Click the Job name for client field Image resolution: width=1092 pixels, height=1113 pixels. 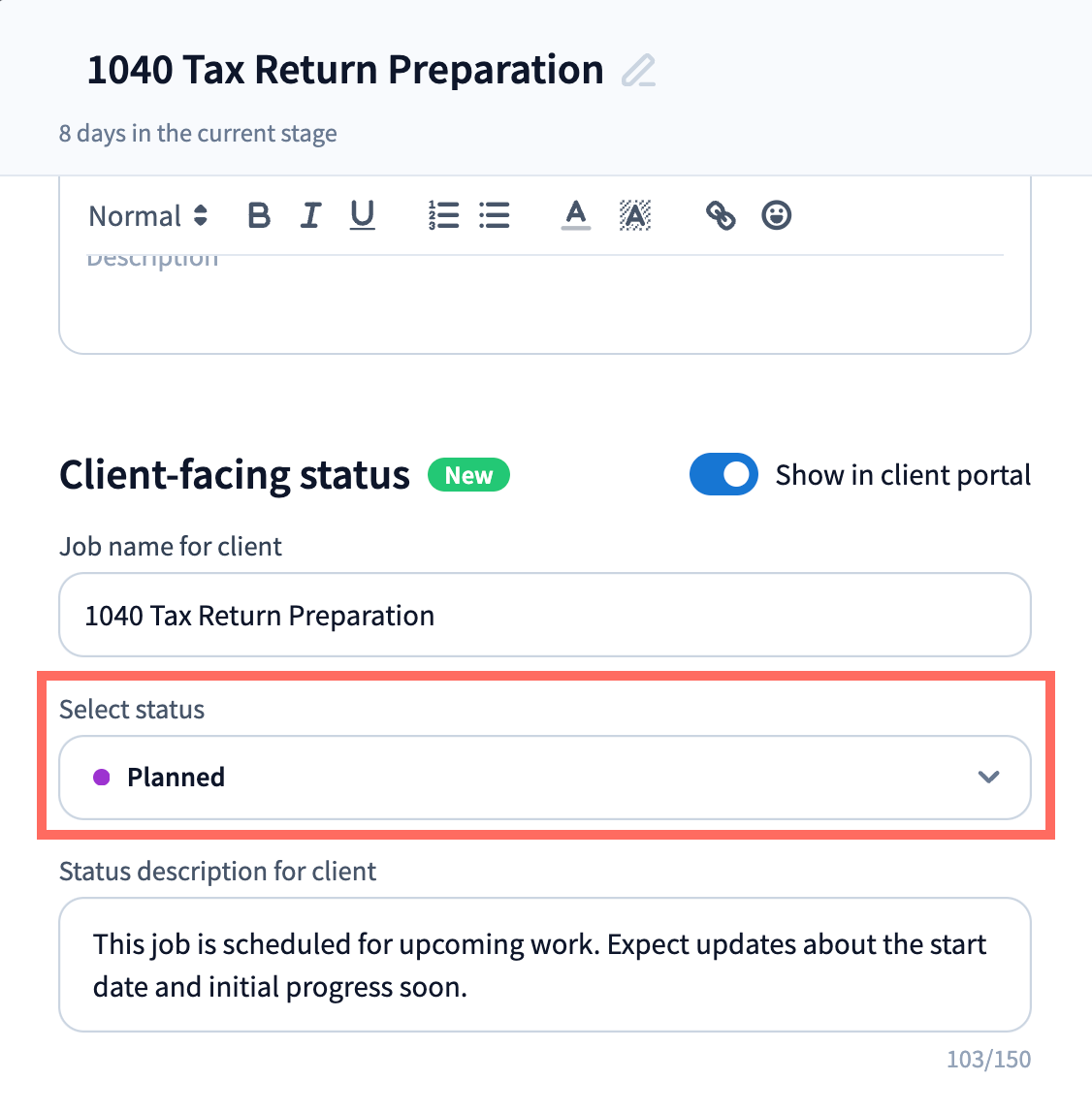coord(544,616)
